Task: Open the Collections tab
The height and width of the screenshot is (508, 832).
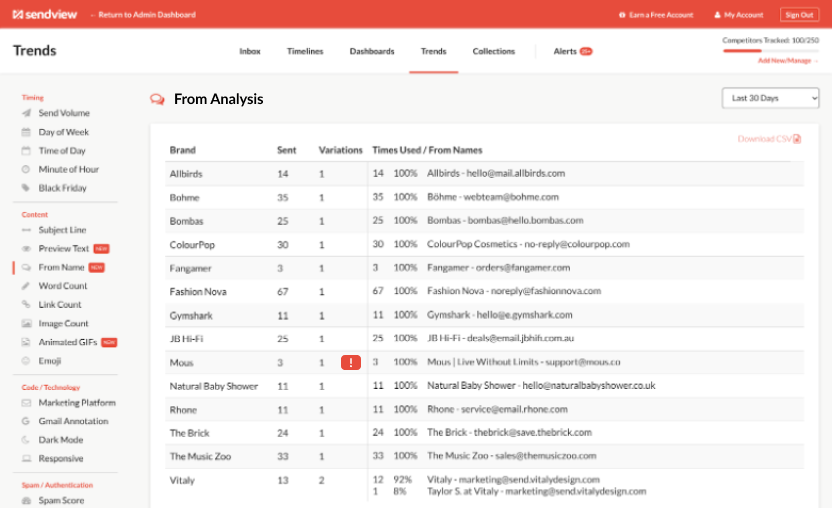Action: click(x=493, y=51)
